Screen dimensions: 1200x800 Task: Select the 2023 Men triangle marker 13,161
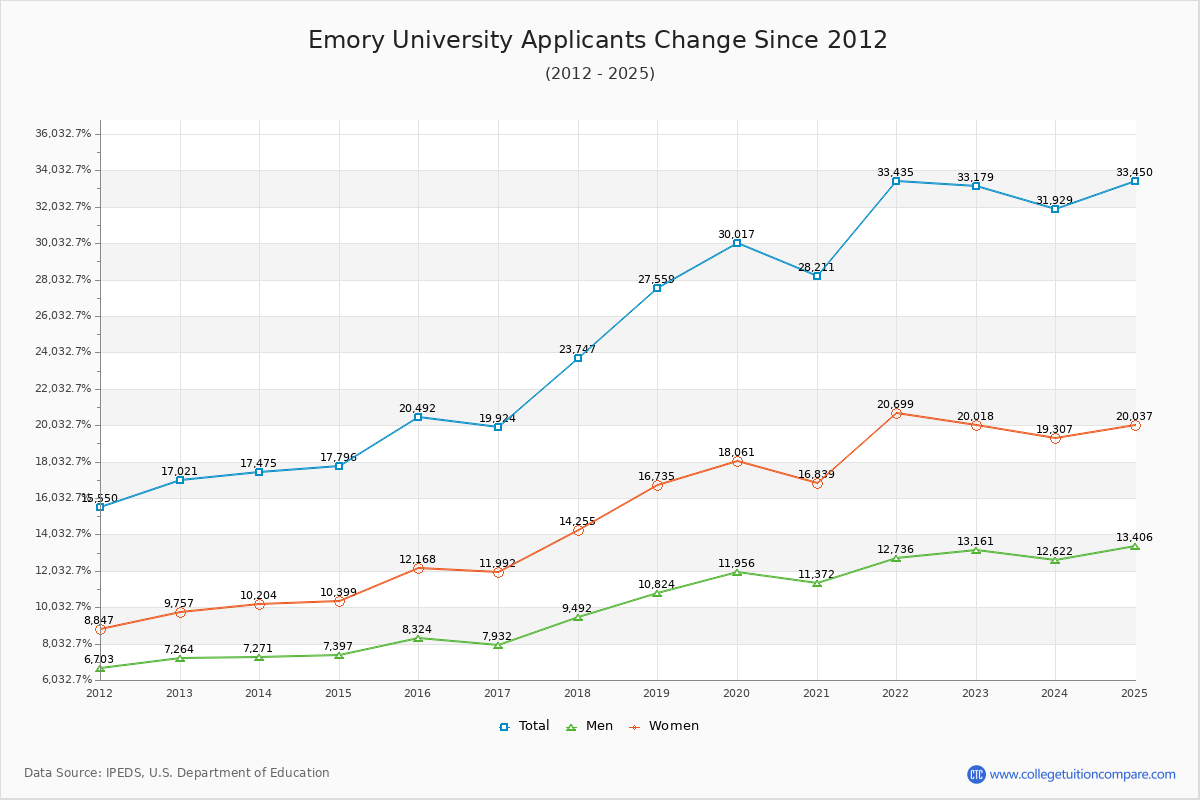976,550
